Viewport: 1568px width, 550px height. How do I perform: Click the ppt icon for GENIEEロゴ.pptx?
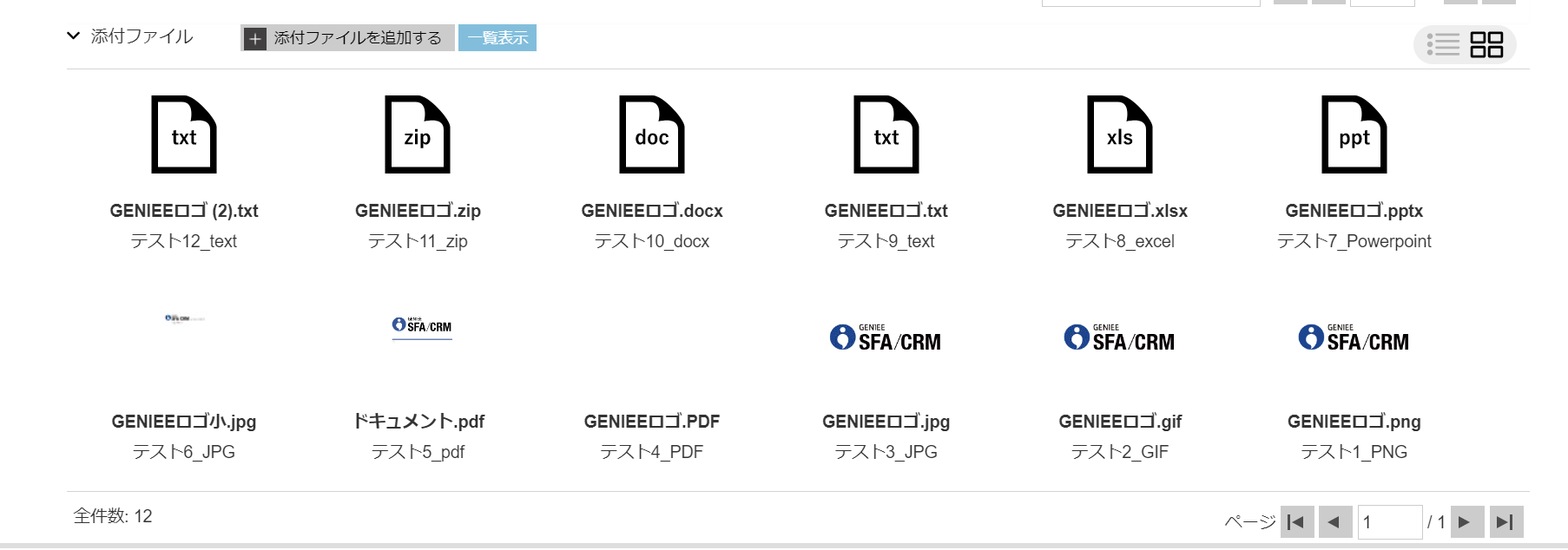click(x=1354, y=134)
